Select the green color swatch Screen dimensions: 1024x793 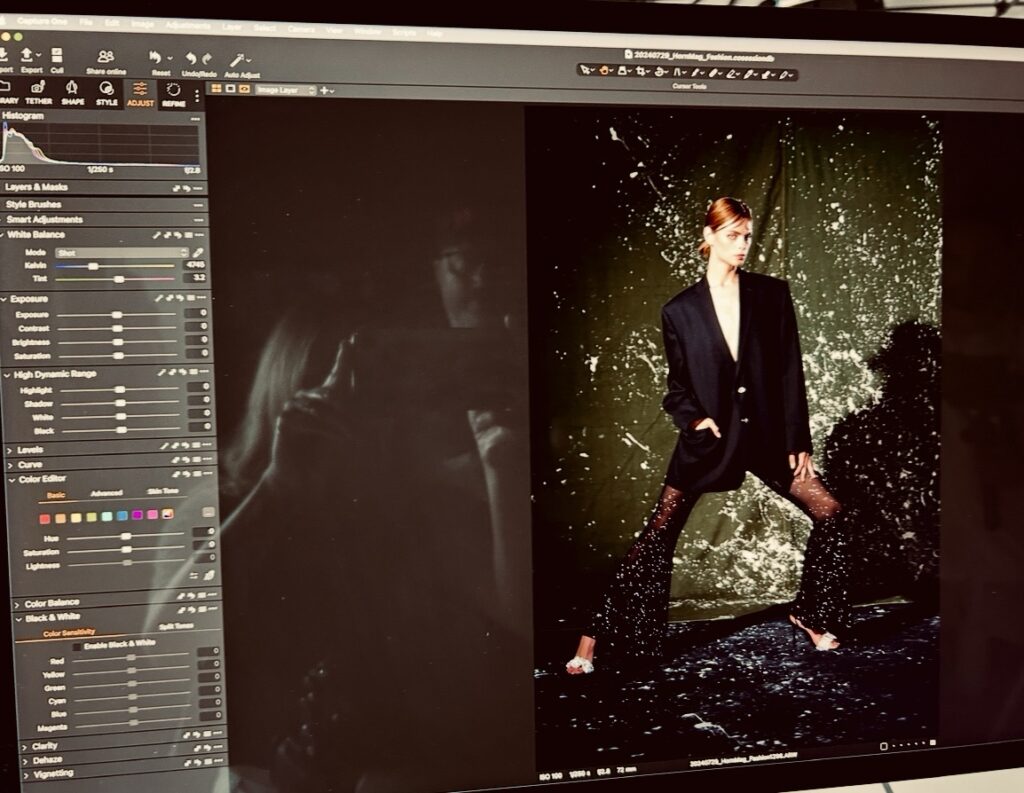coord(91,517)
